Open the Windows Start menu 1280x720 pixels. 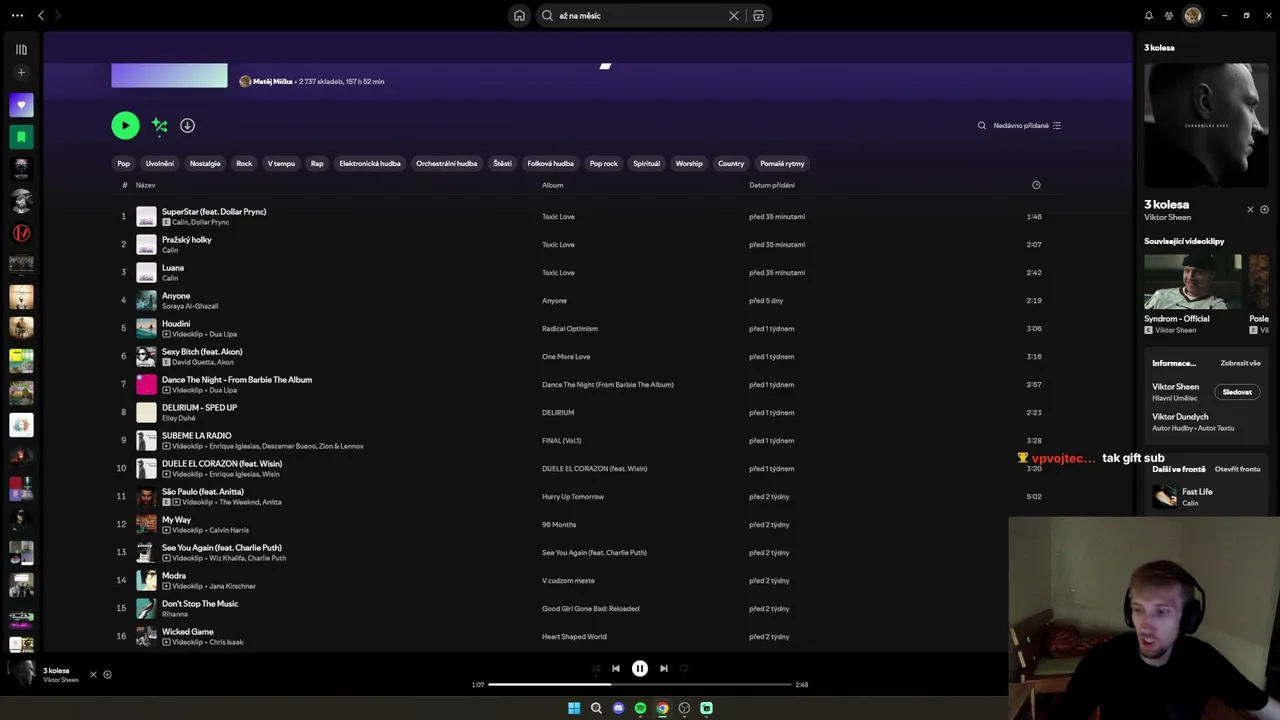pyautogui.click(x=574, y=708)
